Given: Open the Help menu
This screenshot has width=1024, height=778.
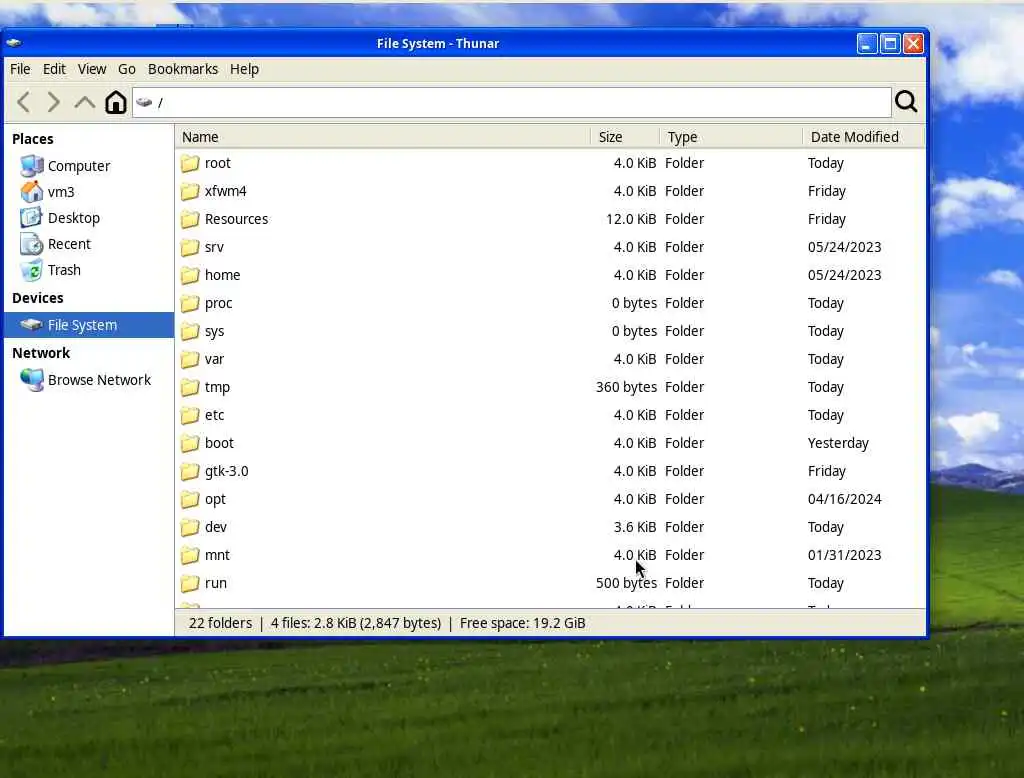Looking at the screenshot, I should [244, 69].
